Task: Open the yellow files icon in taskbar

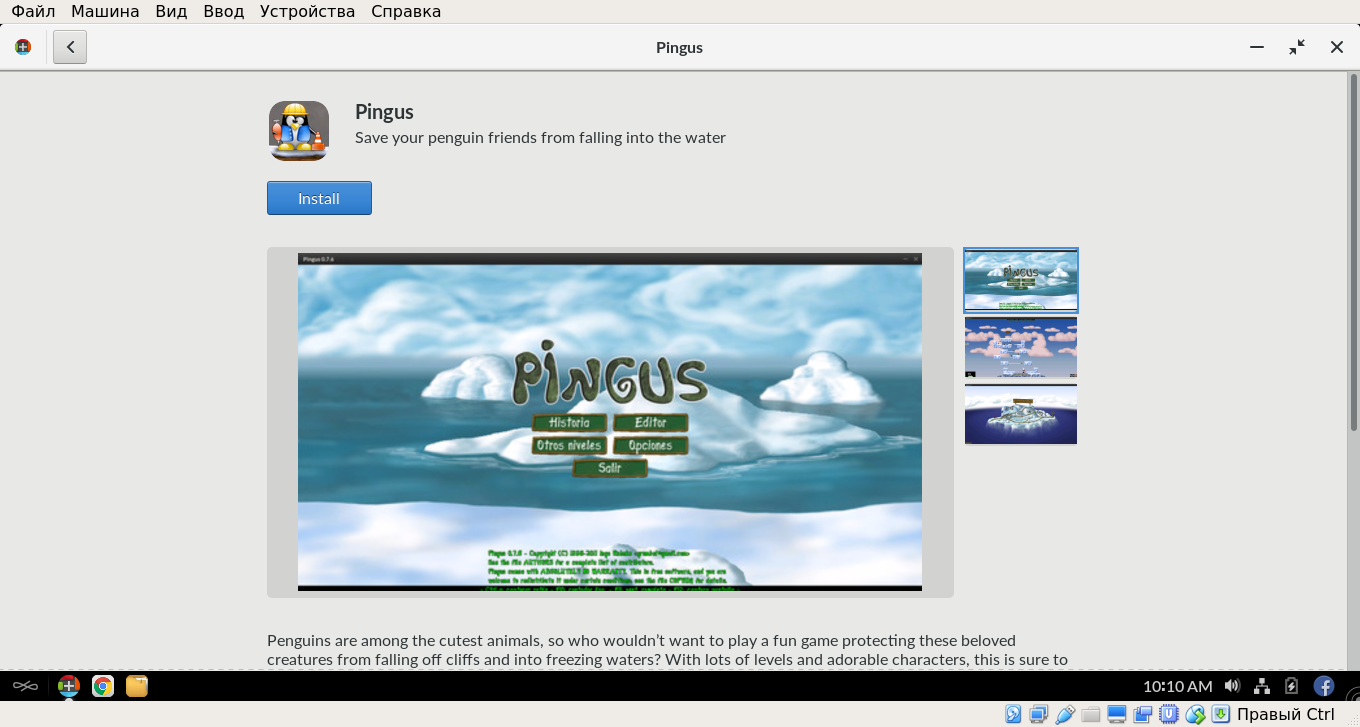Action: 137,686
